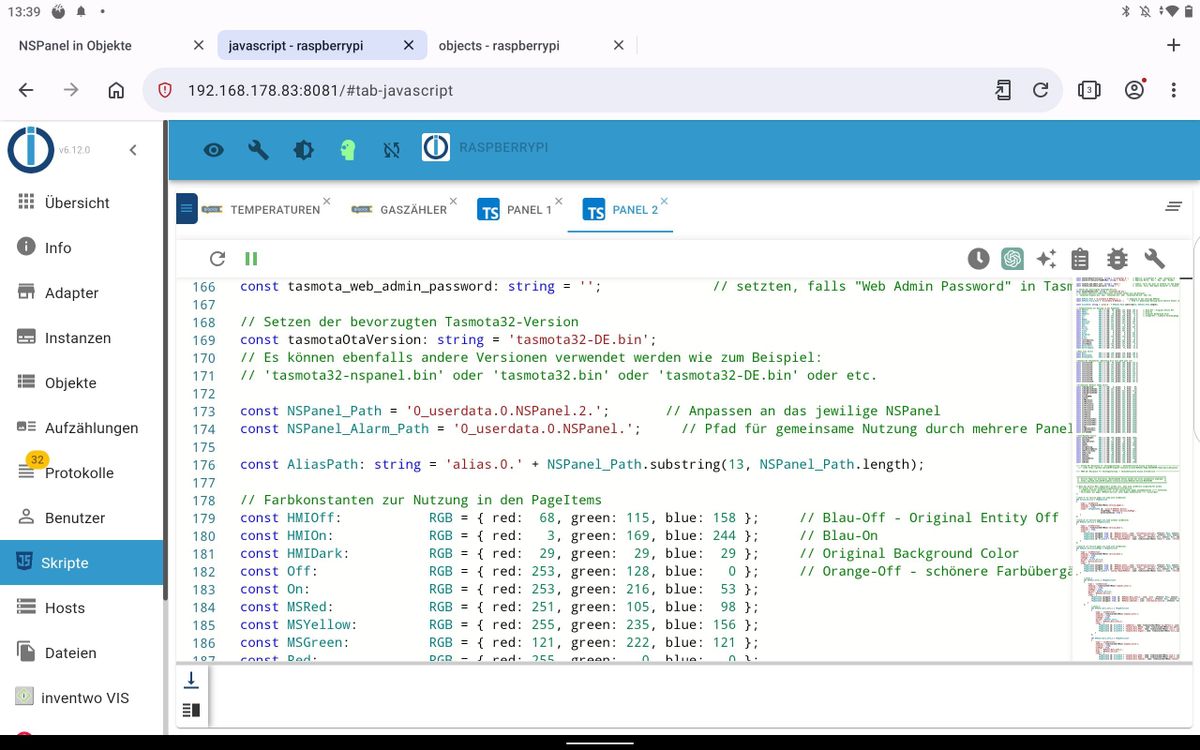Image resolution: width=1200 pixels, height=750 pixels.
Task: Close objects - raspberrypi browser tab
Action: pos(618,45)
